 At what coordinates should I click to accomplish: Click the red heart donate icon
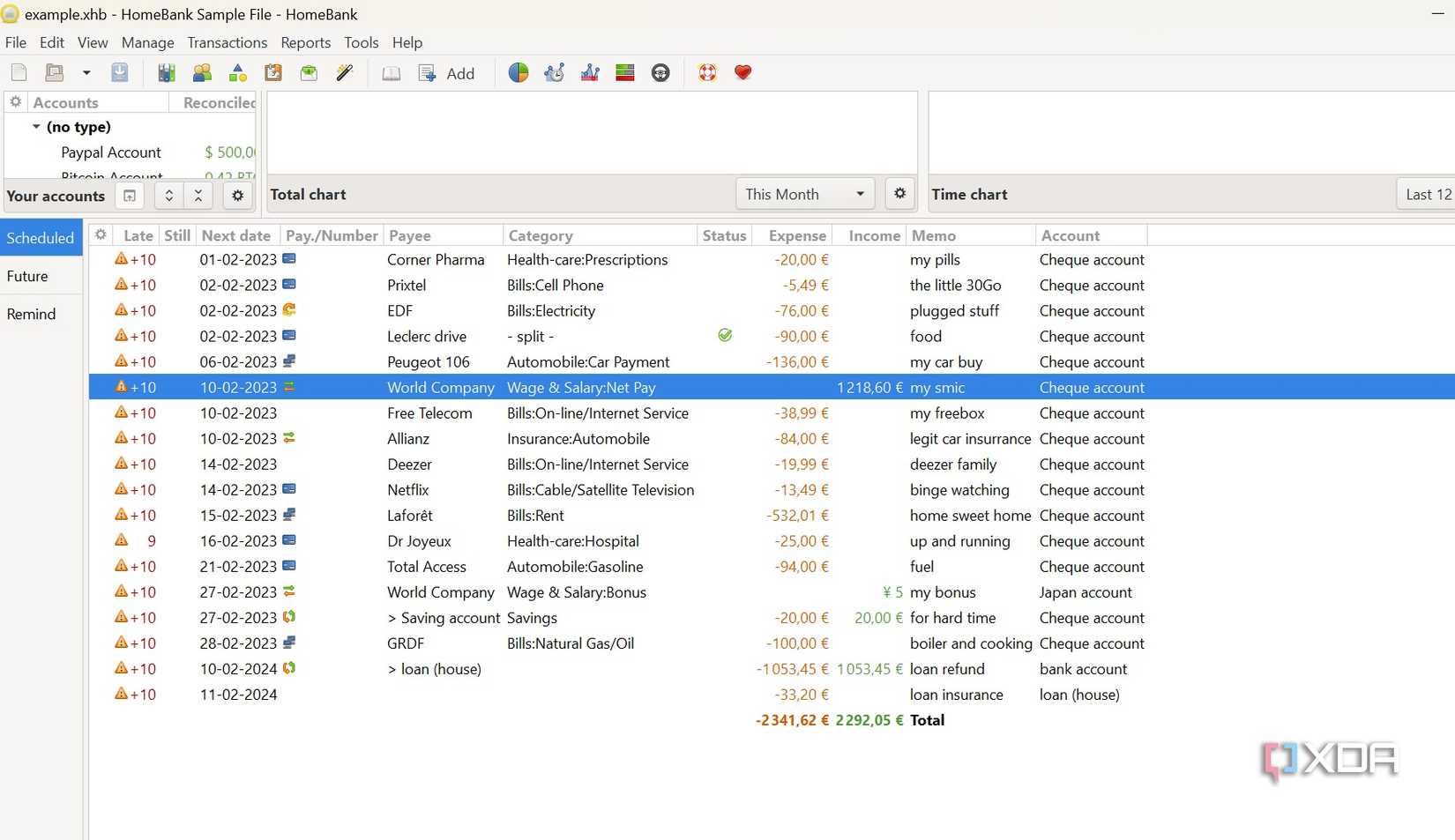(743, 73)
